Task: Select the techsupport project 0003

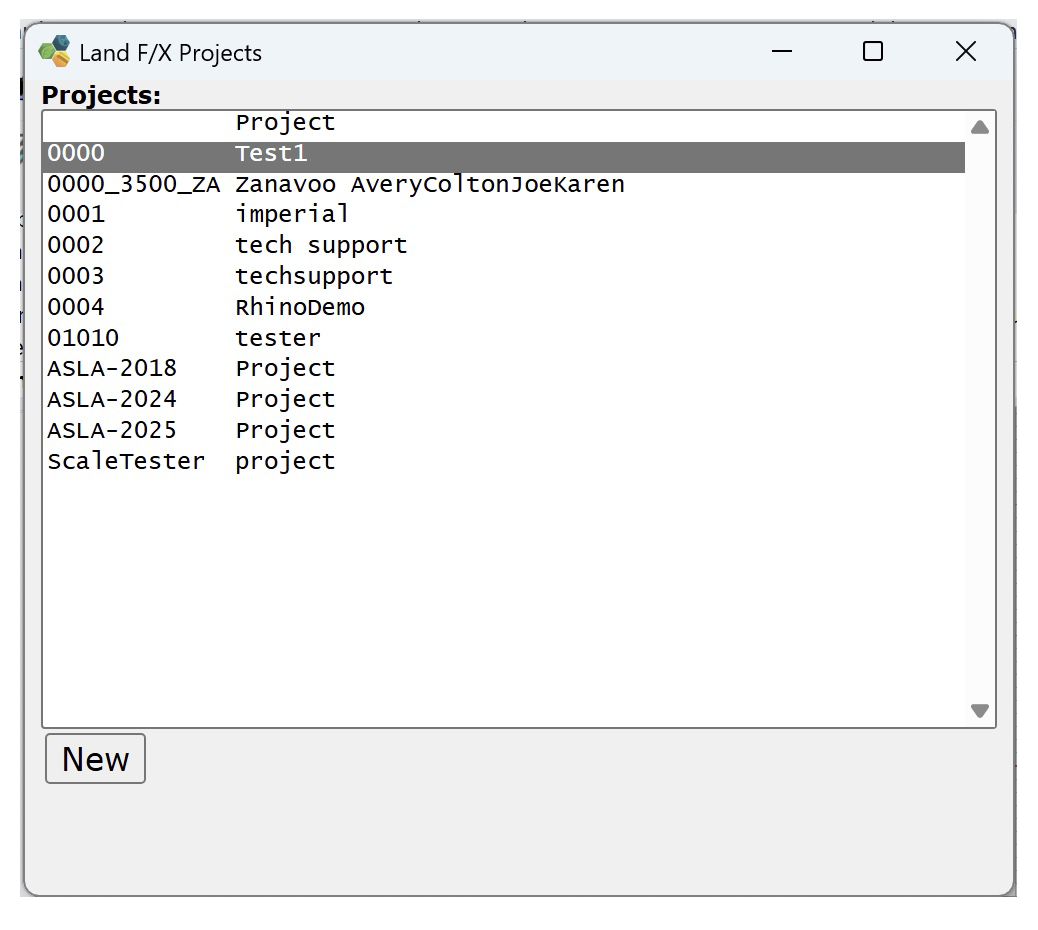Action: point(300,276)
